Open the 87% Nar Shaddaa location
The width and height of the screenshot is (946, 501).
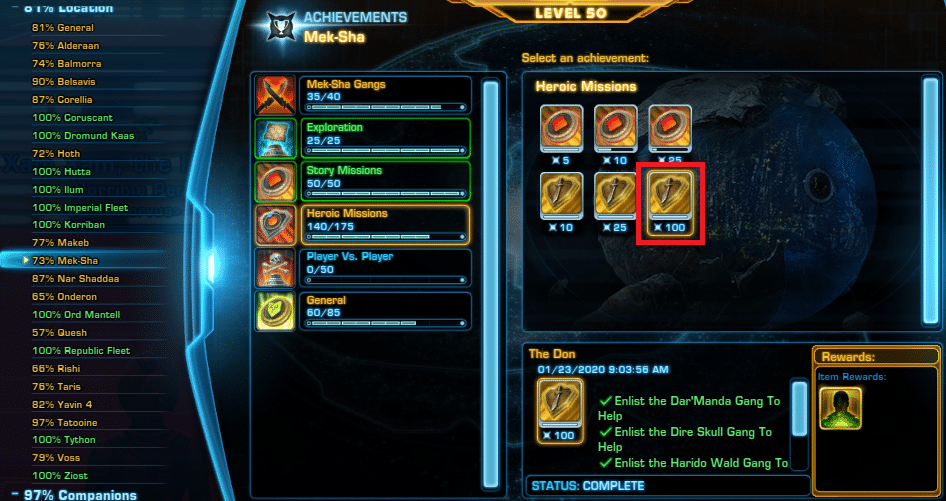click(75, 278)
